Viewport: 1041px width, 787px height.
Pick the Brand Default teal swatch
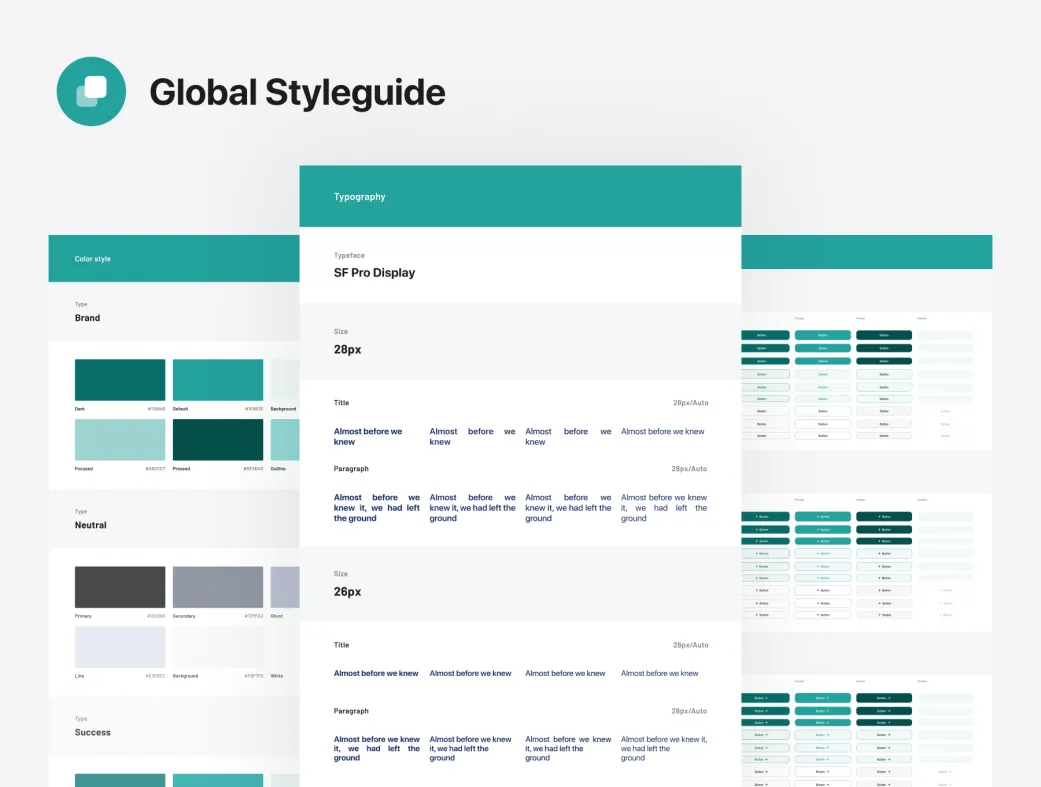point(218,380)
